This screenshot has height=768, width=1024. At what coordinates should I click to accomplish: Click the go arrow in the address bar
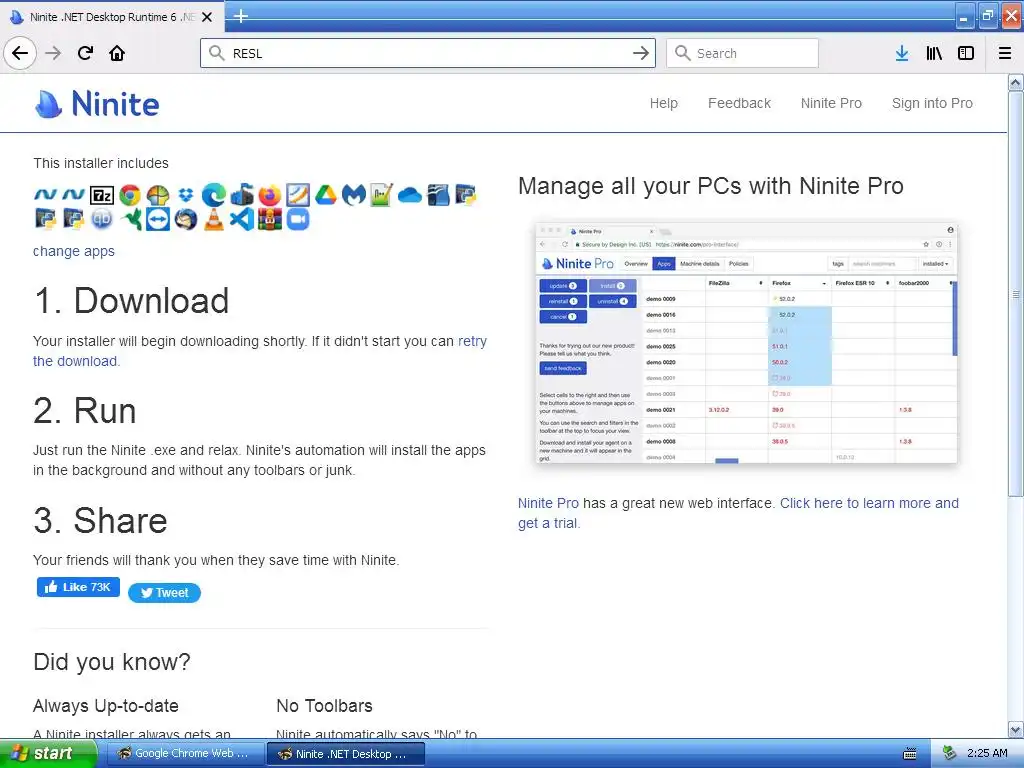point(641,53)
